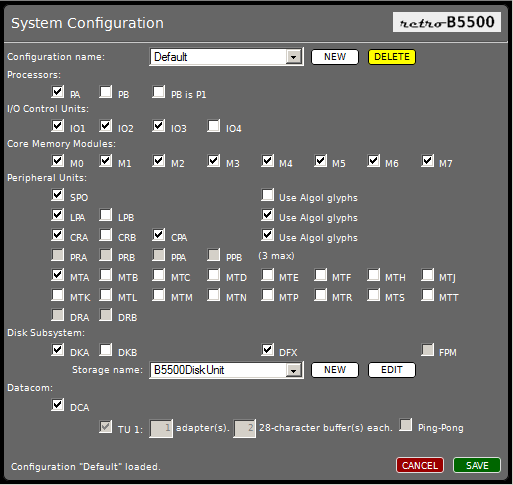Click the adapter(s) count field
The image size is (513, 485).
161,428
